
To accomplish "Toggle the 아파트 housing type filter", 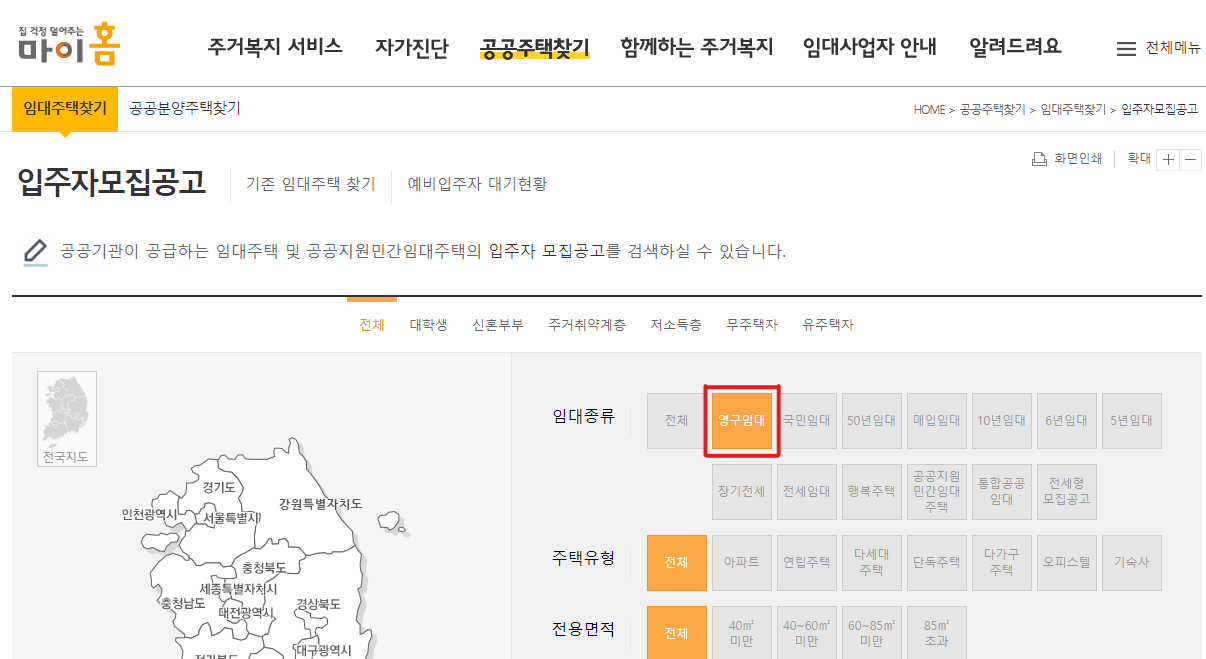I will [741, 562].
